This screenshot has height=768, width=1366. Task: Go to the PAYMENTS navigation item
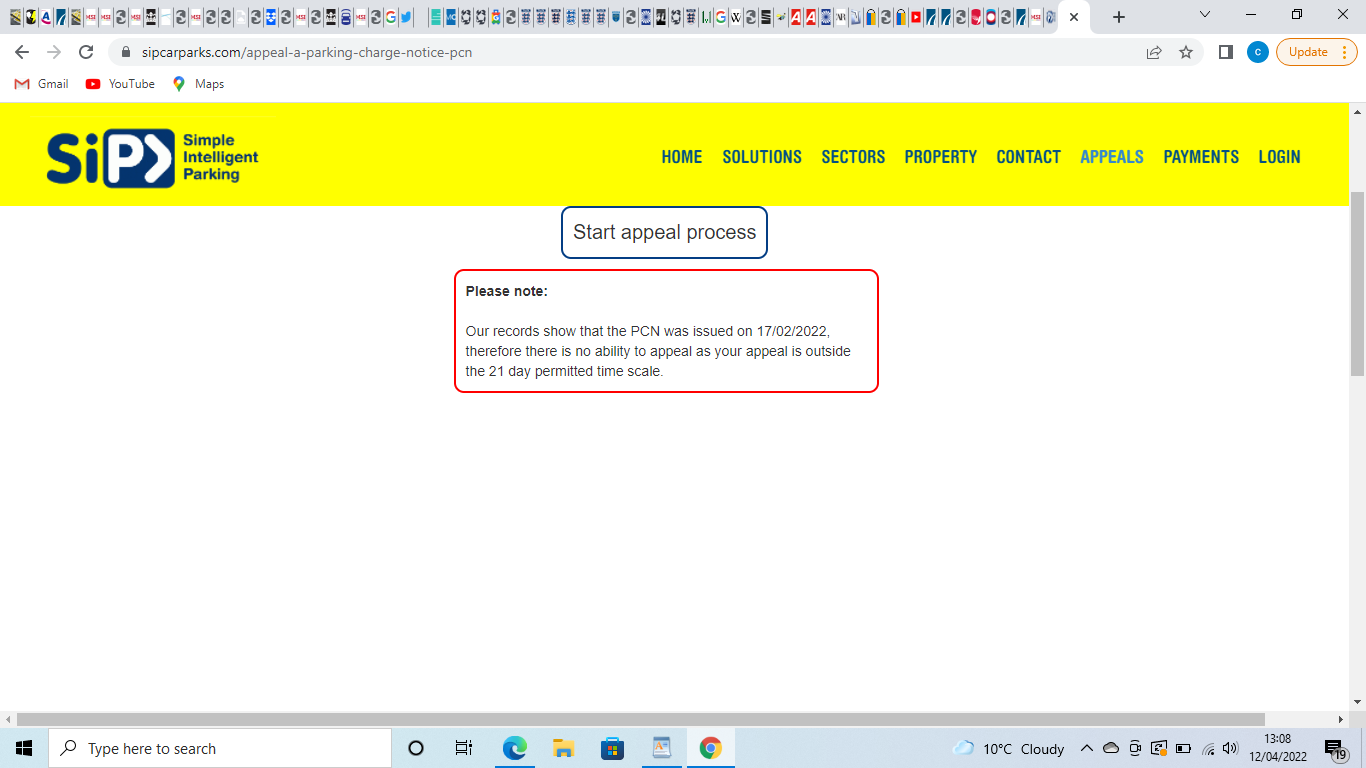point(1200,157)
